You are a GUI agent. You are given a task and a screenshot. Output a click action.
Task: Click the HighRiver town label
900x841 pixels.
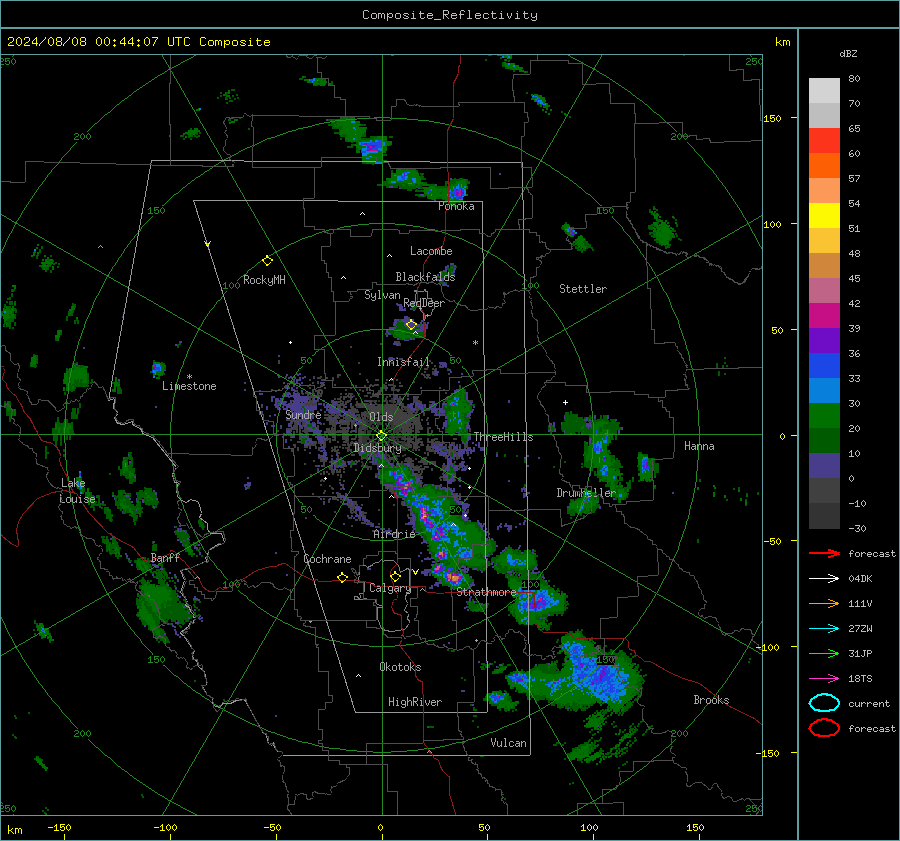(x=415, y=702)
